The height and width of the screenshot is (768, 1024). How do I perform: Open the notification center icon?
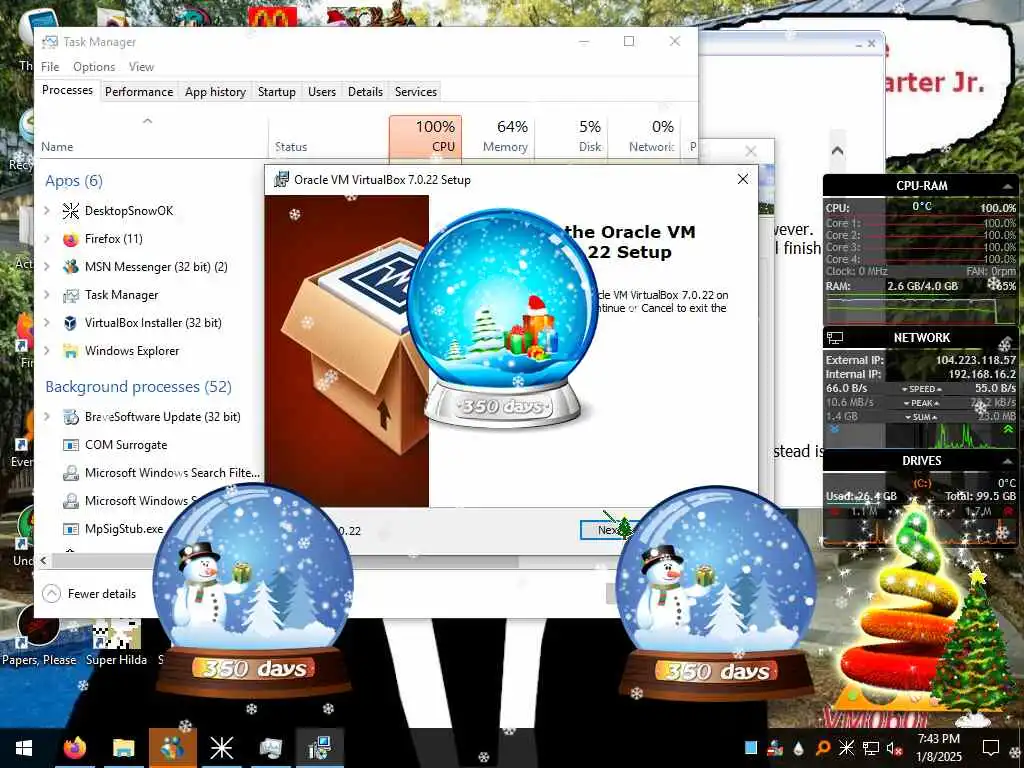click(991, 748)
